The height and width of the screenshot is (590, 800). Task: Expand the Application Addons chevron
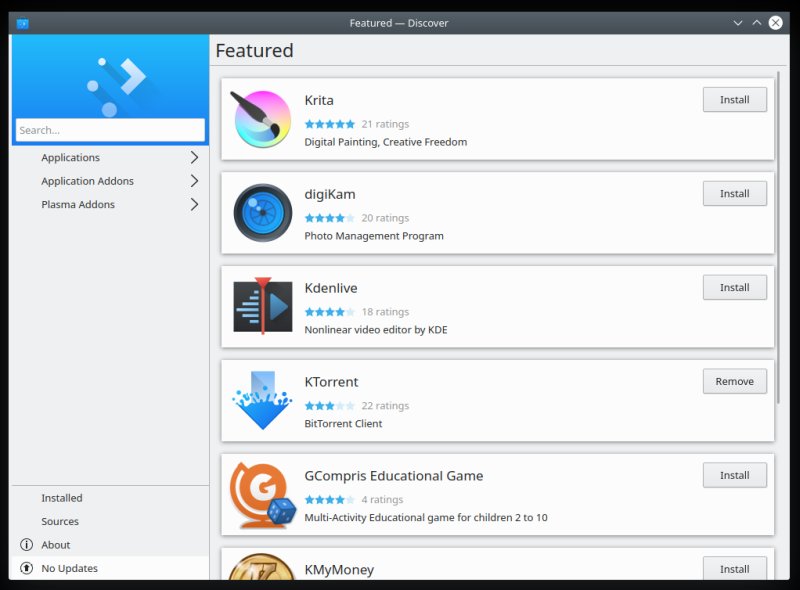(x=194, y=181)
